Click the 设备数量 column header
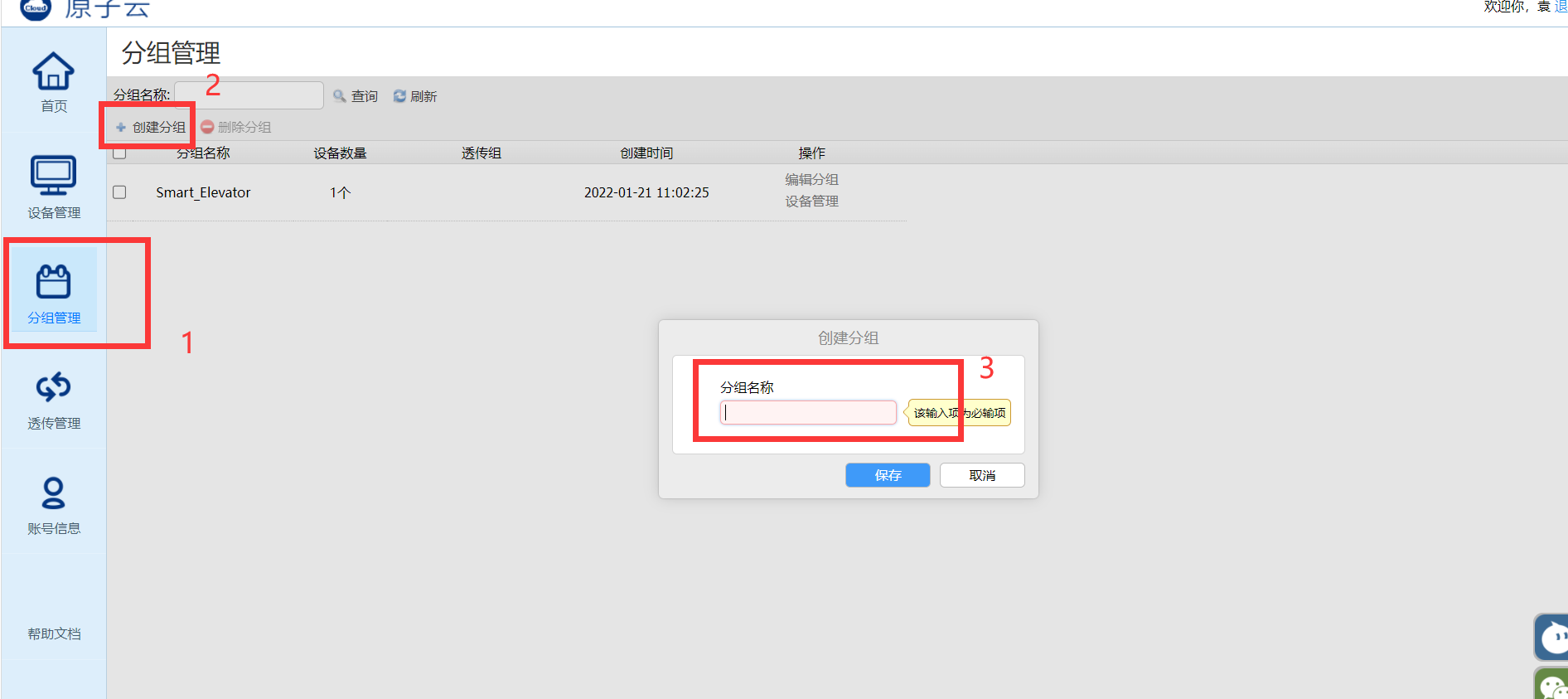 coord(340,153)
